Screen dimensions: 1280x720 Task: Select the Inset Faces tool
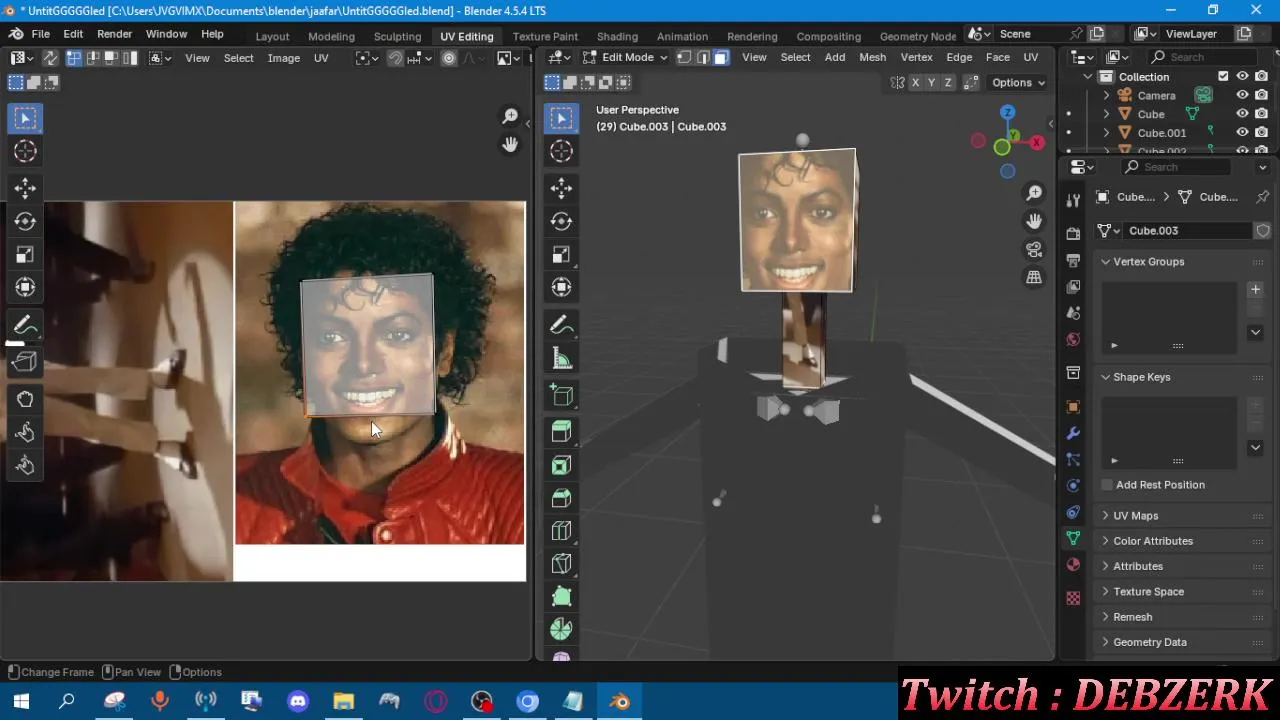pos(561,465)
